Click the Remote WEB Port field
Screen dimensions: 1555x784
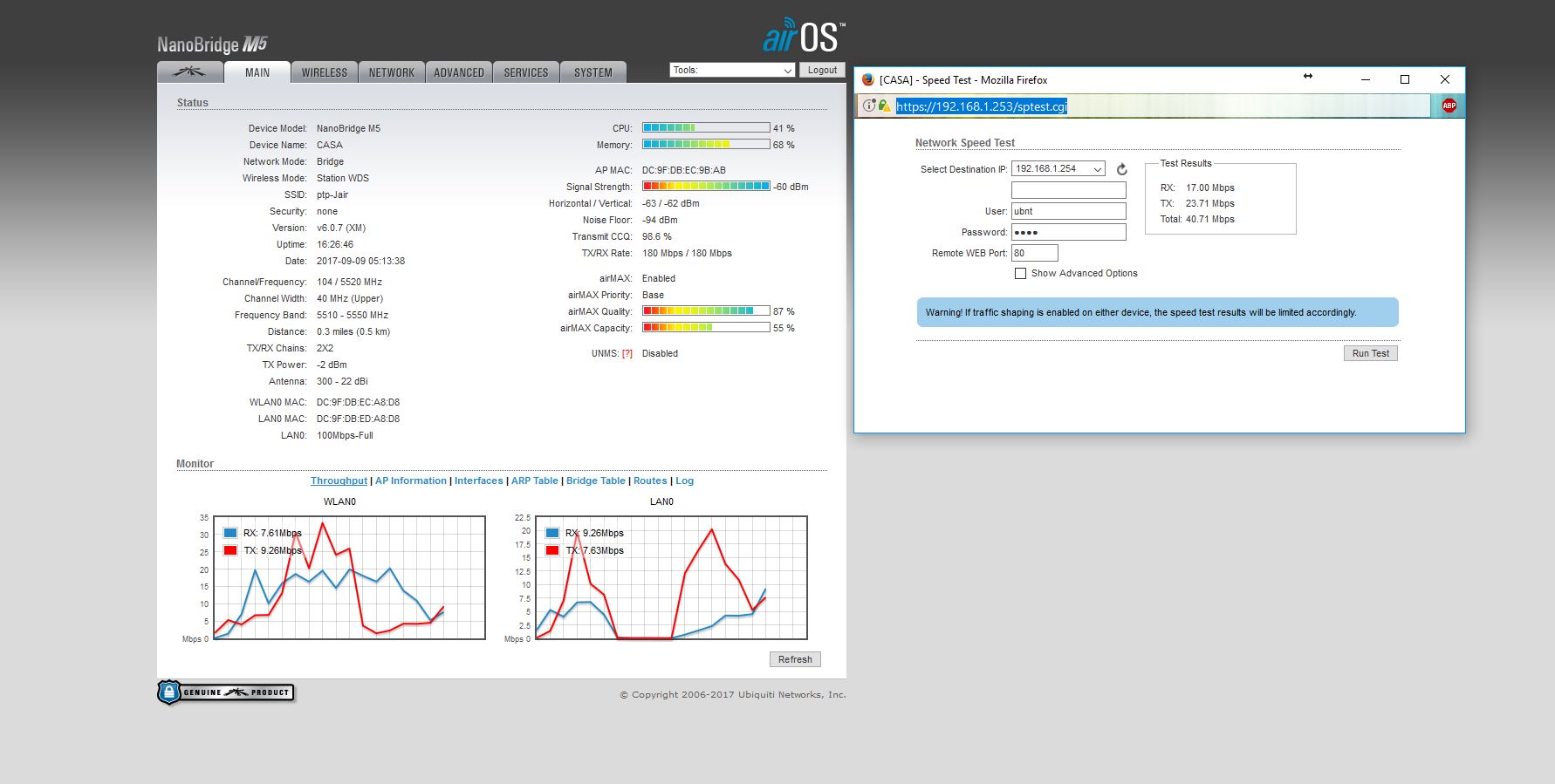click(1034, 253)
